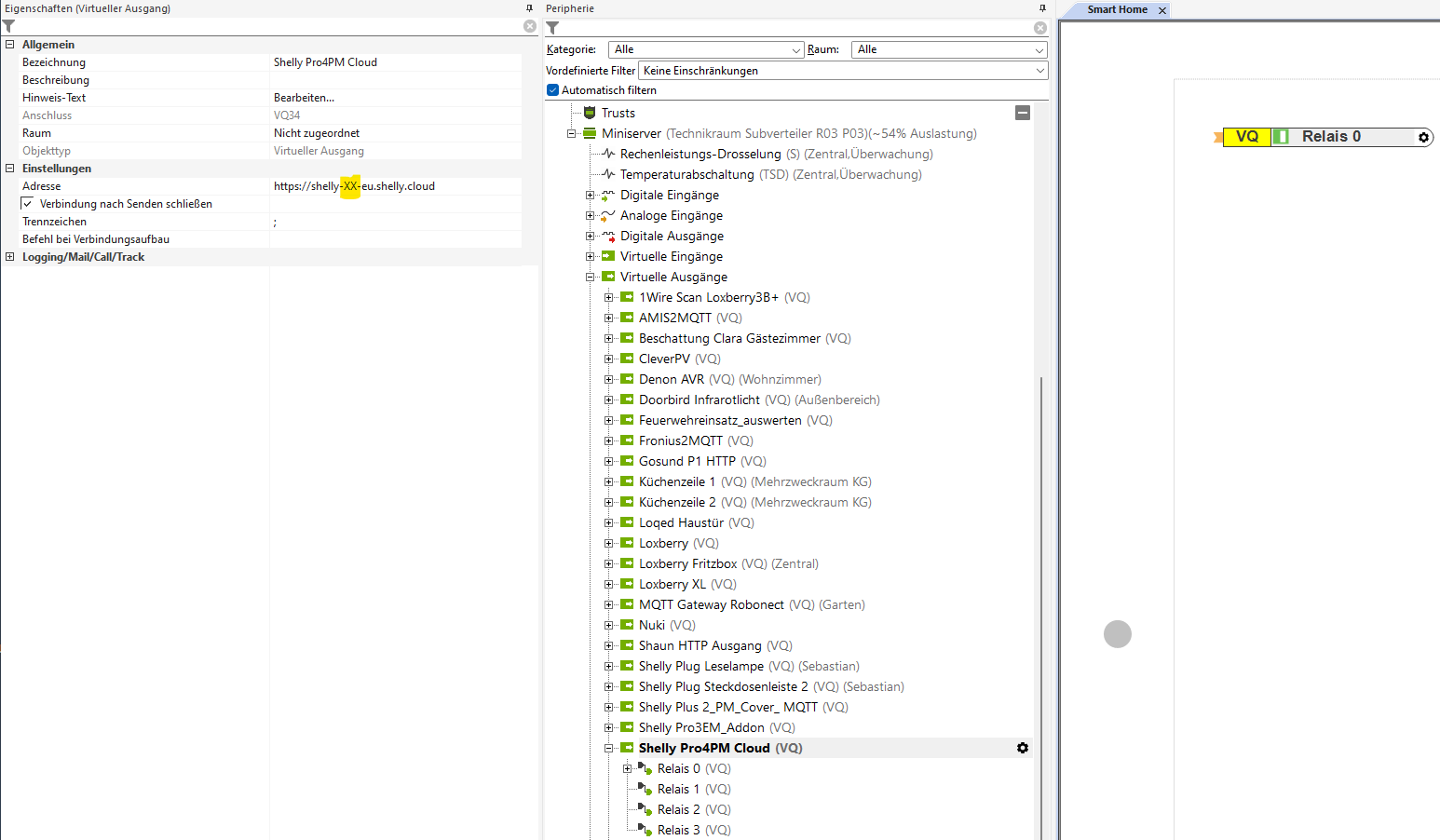Click the Raum value Nicht zugeordnet

pyautogui.click(x=317, y=133)
